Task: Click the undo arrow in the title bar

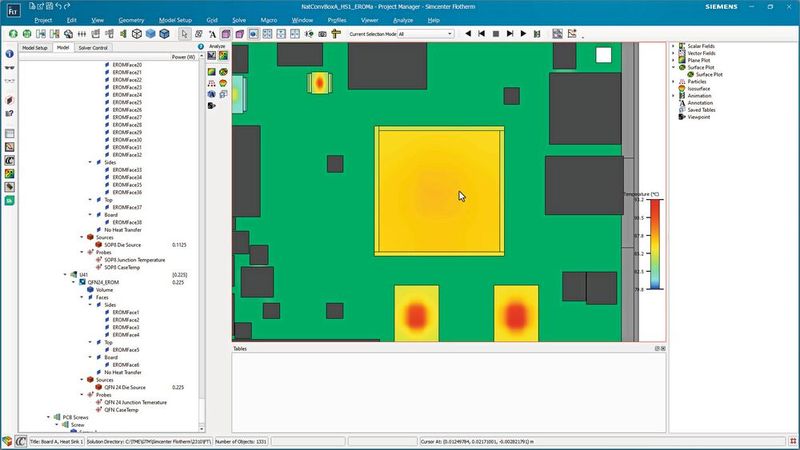Action: tap(58, 6)
